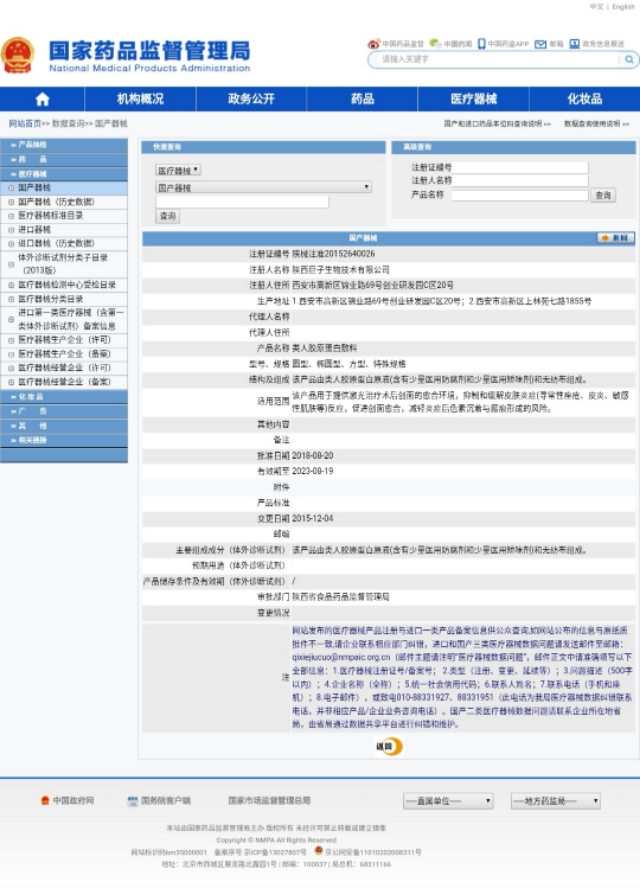The width and height of the screenshot is (640, 889).
Task: Select 医疗器械经营企业（许可） in sidebar
Action: pos(63,367)
